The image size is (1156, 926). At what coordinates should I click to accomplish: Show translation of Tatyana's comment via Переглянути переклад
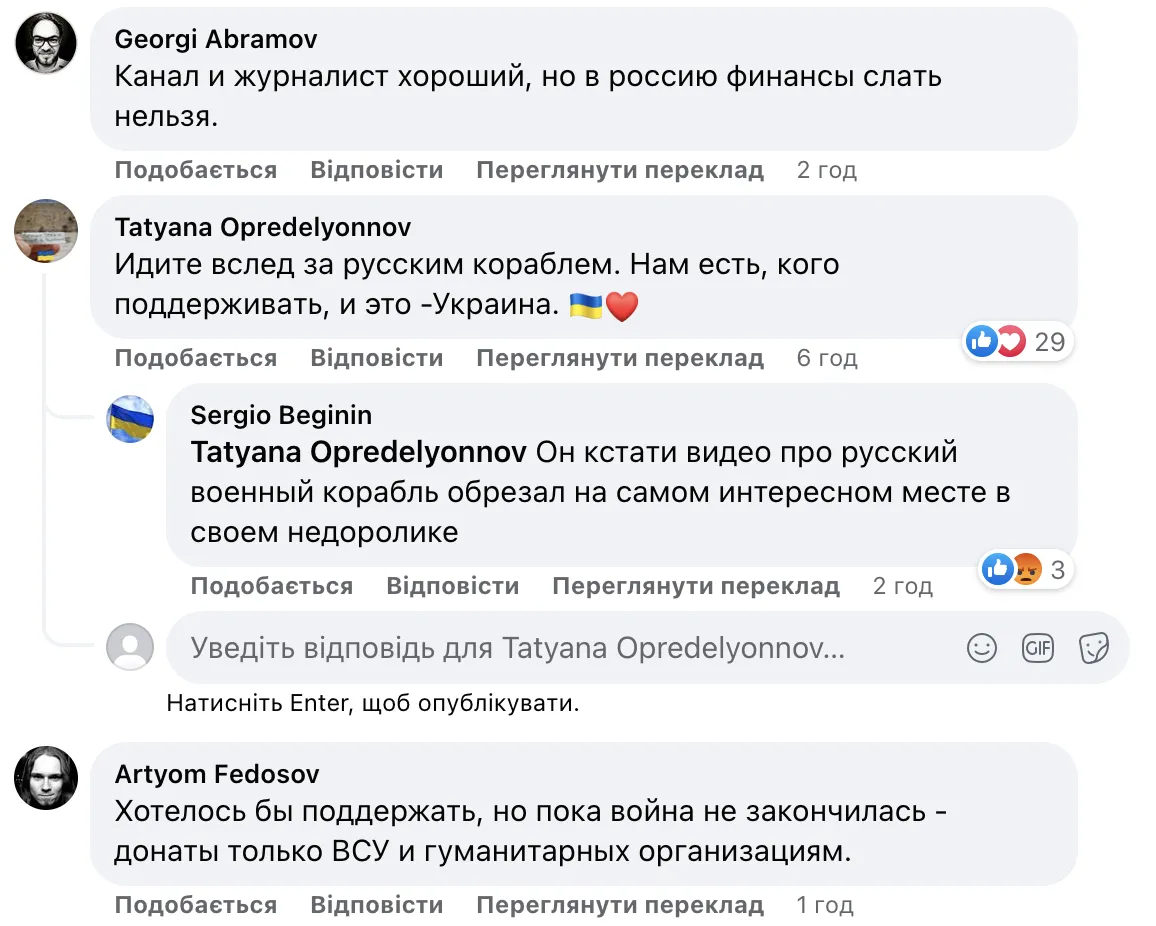(x=621, y=357)
